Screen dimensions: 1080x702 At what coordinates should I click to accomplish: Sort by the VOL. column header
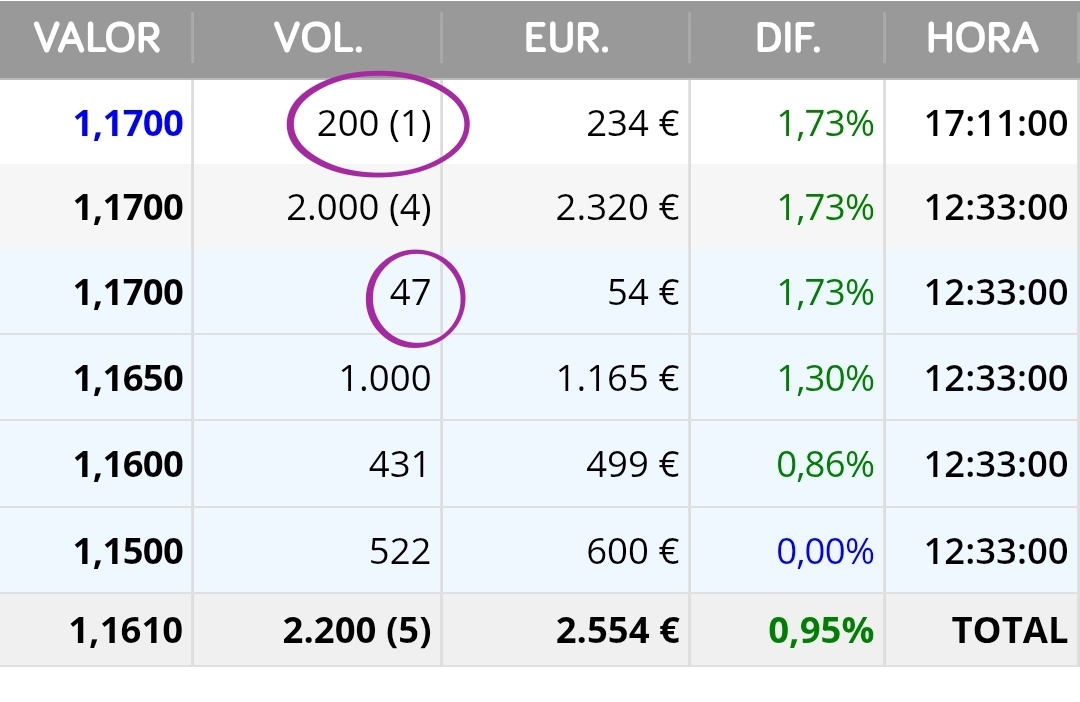pos(318,39)
